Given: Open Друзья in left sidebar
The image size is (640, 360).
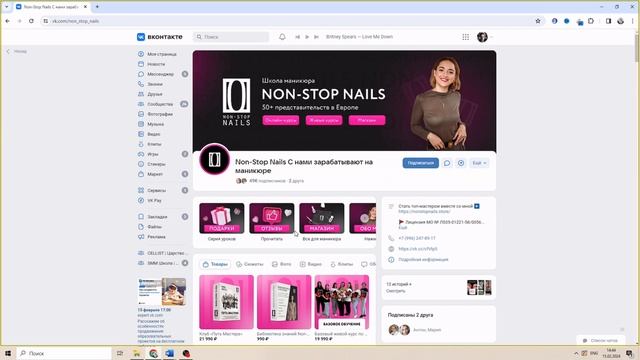Looking at the screenshot, I should tap(155, 94).
